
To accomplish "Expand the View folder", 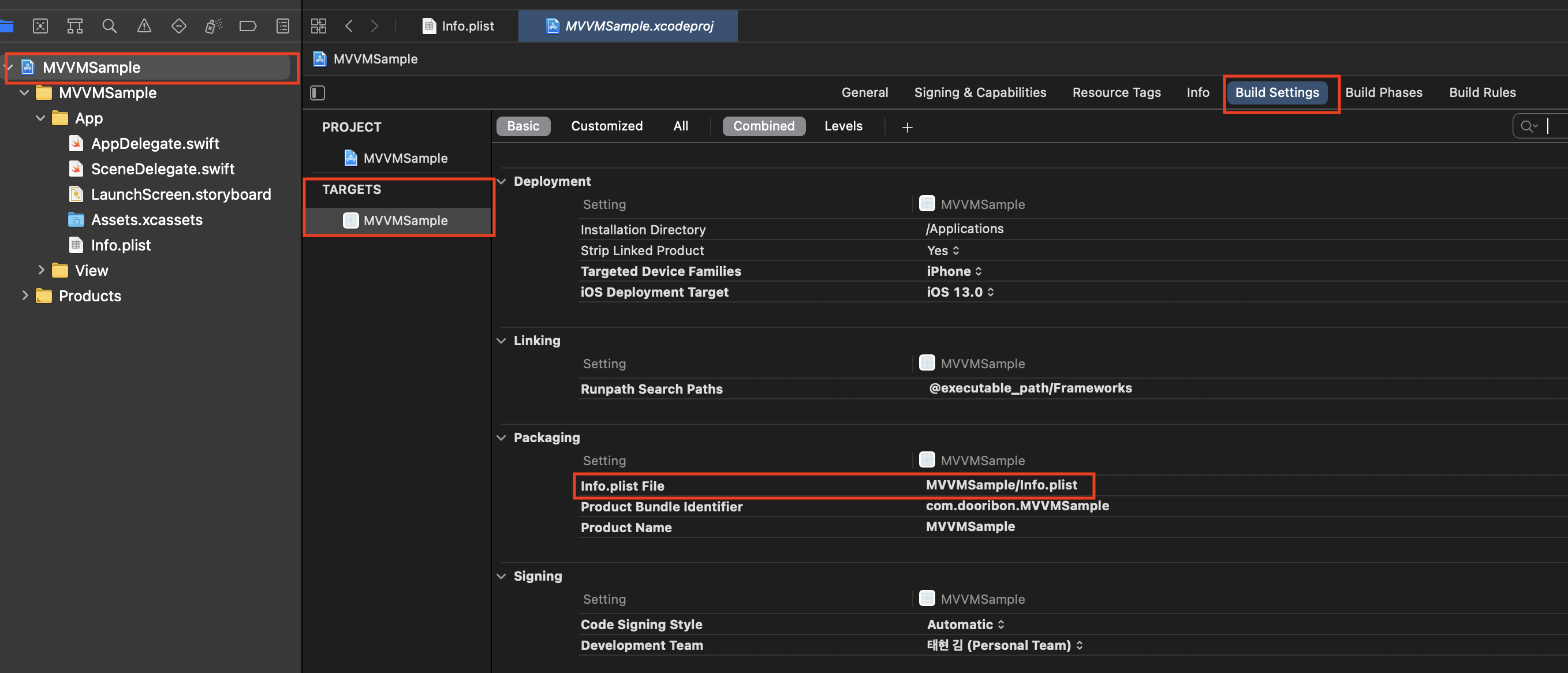I will point(41,270).
